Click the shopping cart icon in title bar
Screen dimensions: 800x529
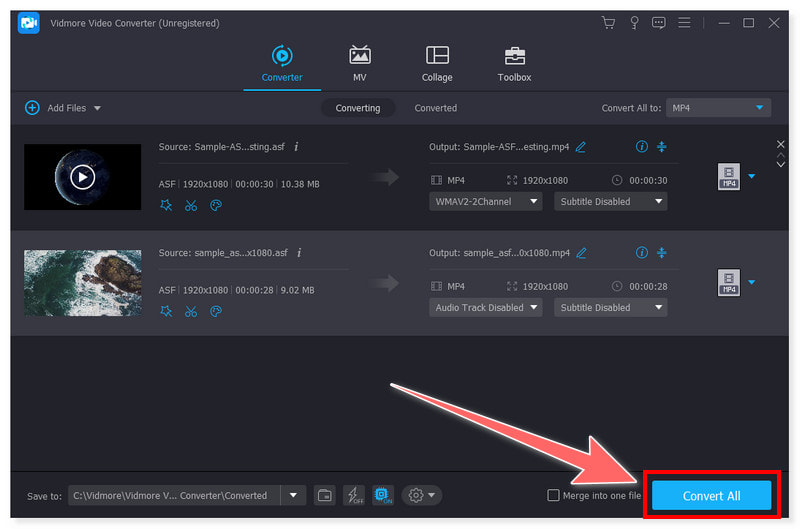tap(607, 22)
